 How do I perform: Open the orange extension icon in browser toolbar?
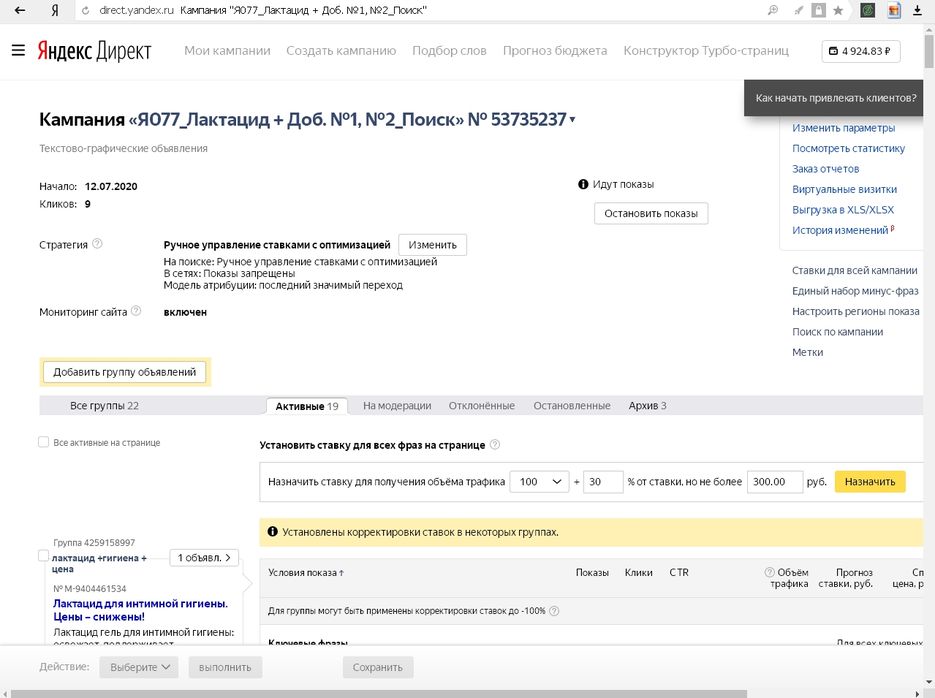[894, 10]
